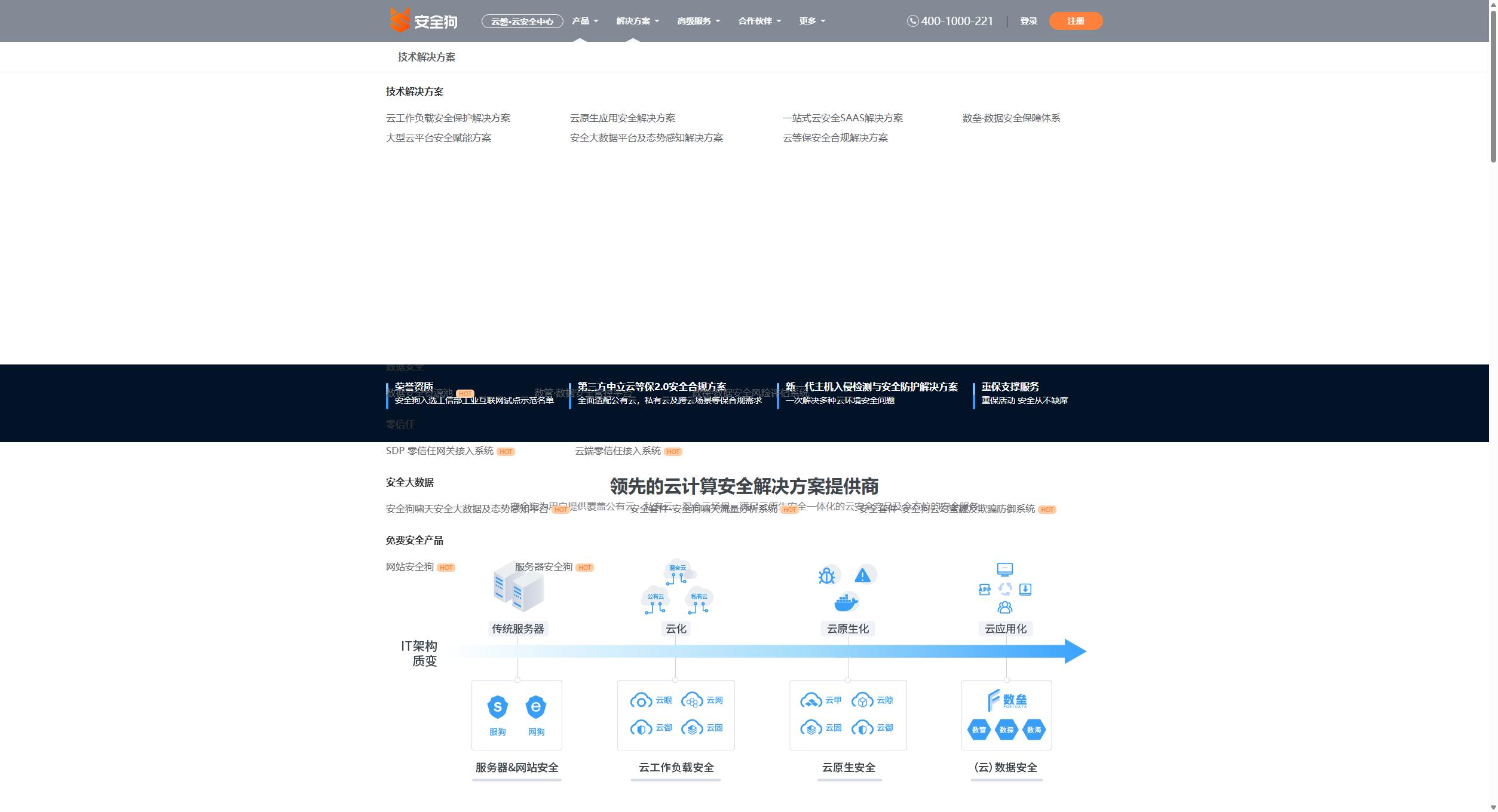Select the 服务器&网站安全 category
The height and width of the screenshot is (812, 1498).
517,768
